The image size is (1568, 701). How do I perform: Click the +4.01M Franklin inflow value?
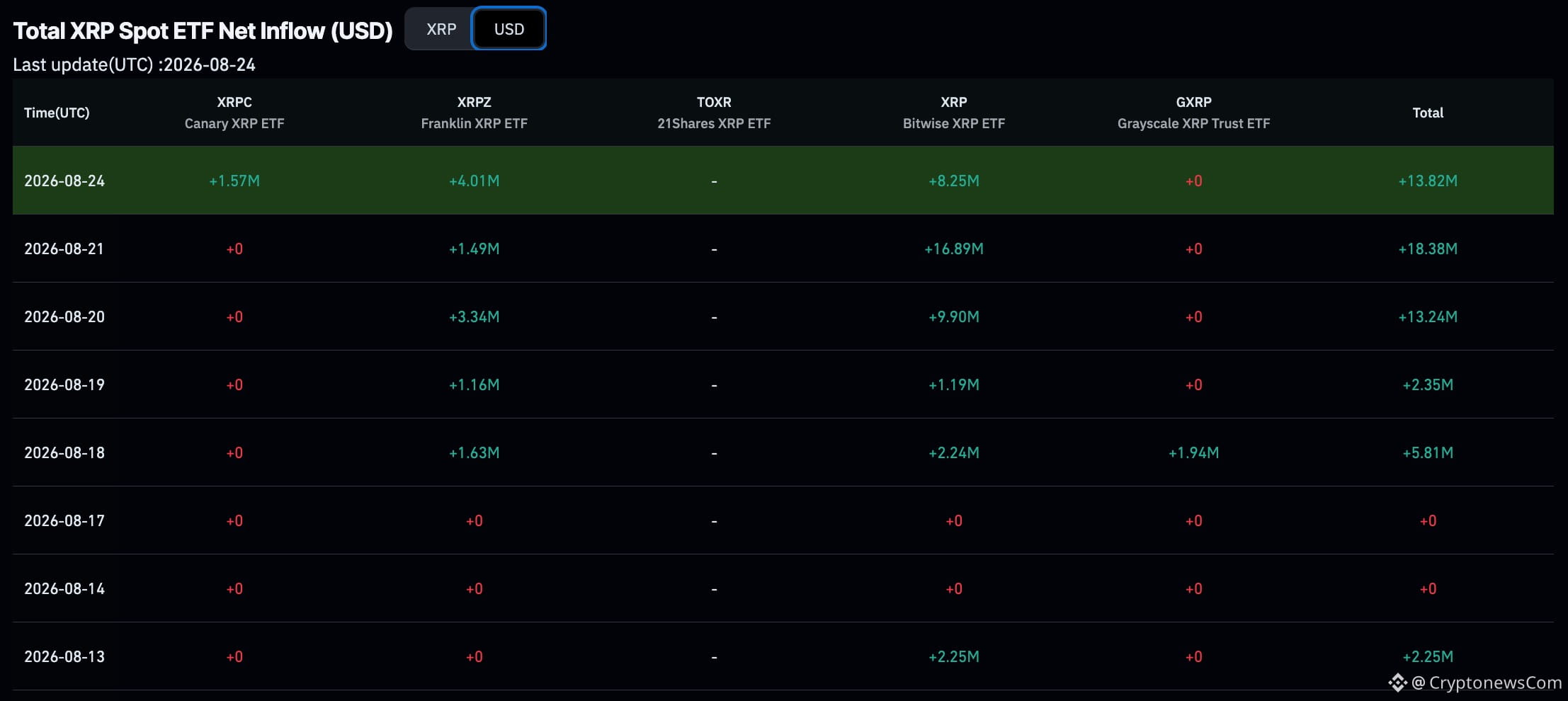coord(474,181)
